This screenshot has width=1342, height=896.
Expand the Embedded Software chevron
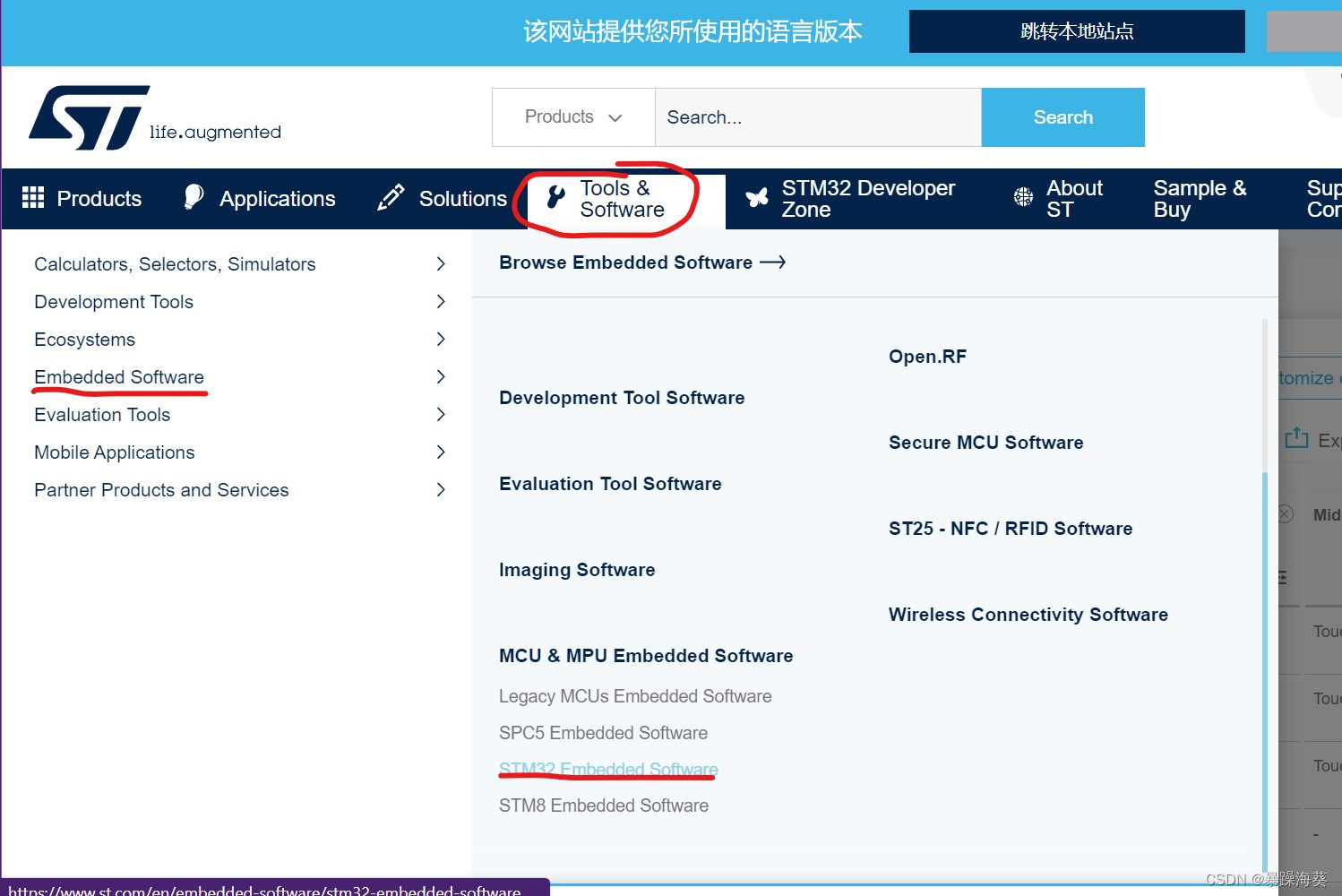pos(440,376)
